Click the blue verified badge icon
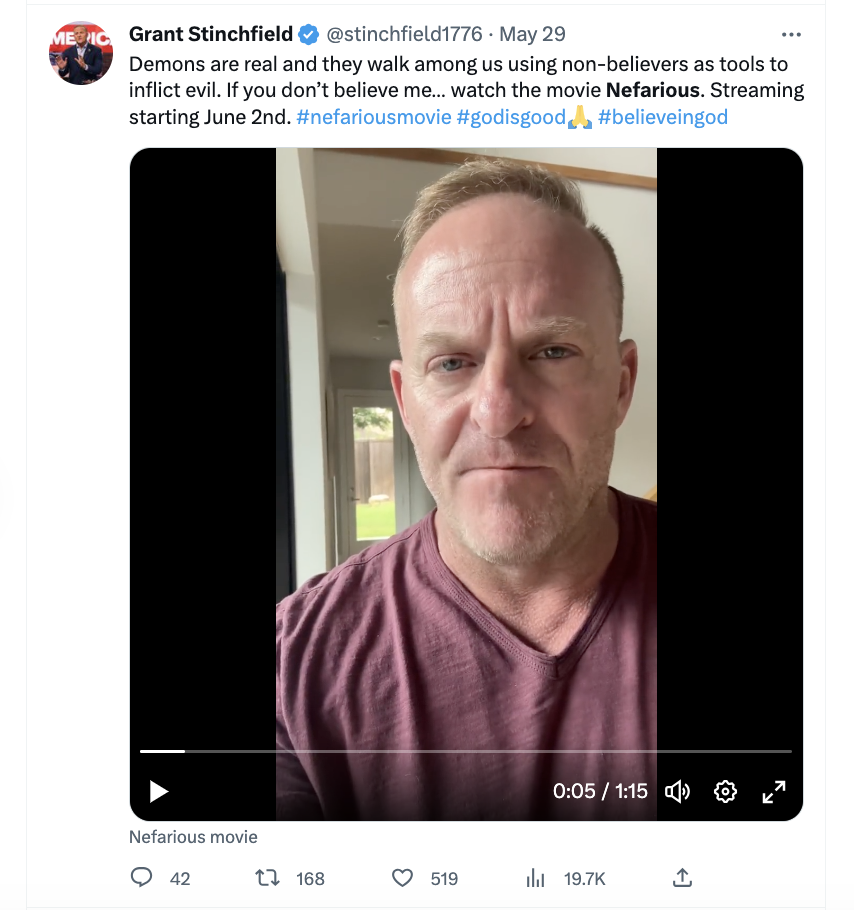This screenshot has height=910, width=854. pos(309,34)
